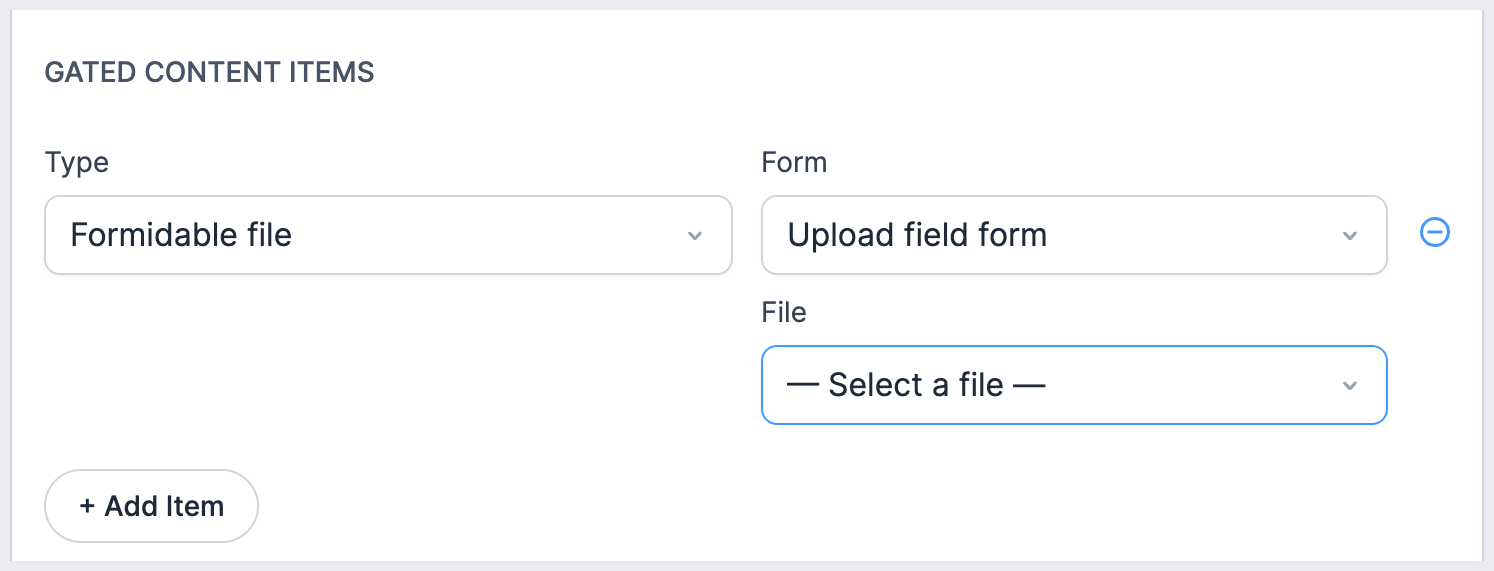The height and width of the screenshot is (571, 1494).
Task: Click the chevron arrow in File dropdown
Action: (1349, 386)
